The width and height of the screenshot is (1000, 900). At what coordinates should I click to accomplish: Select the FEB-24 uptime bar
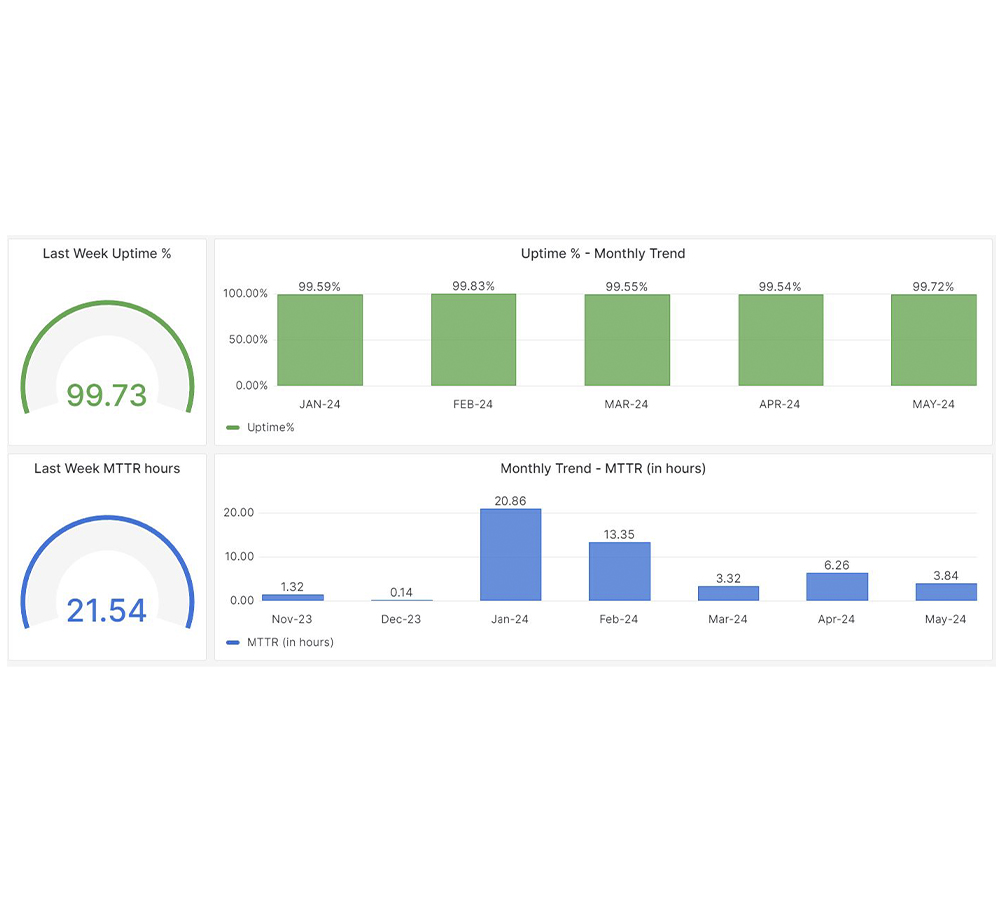click(x=473, y=340)
